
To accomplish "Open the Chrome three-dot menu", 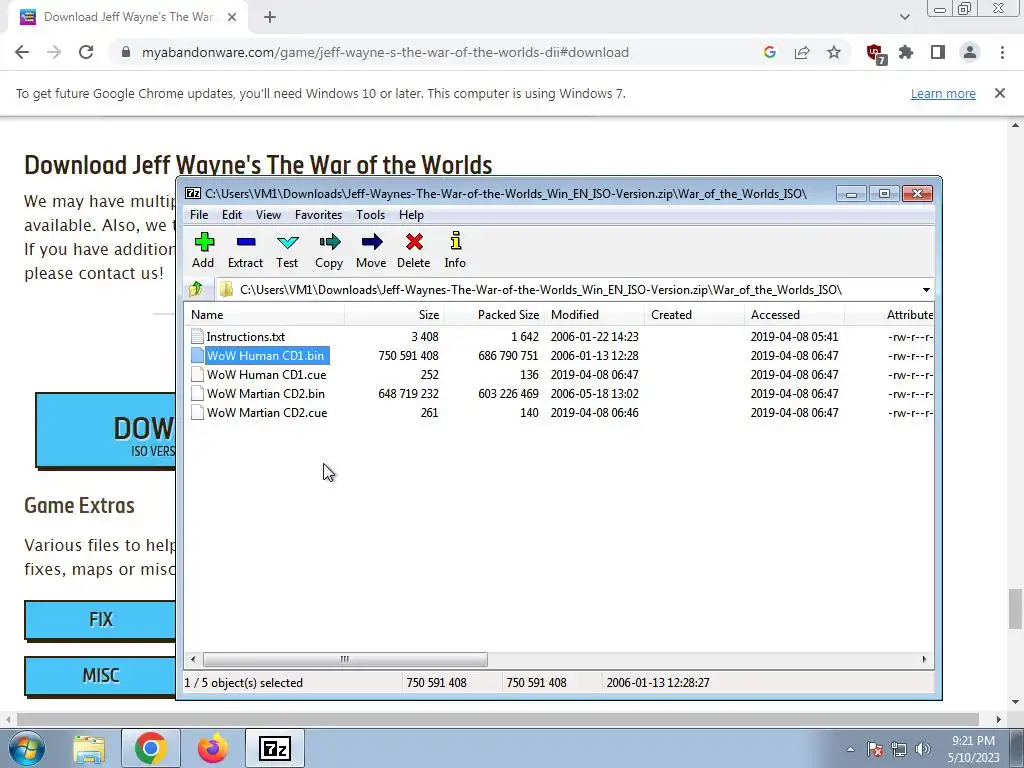I will 1002,52.
